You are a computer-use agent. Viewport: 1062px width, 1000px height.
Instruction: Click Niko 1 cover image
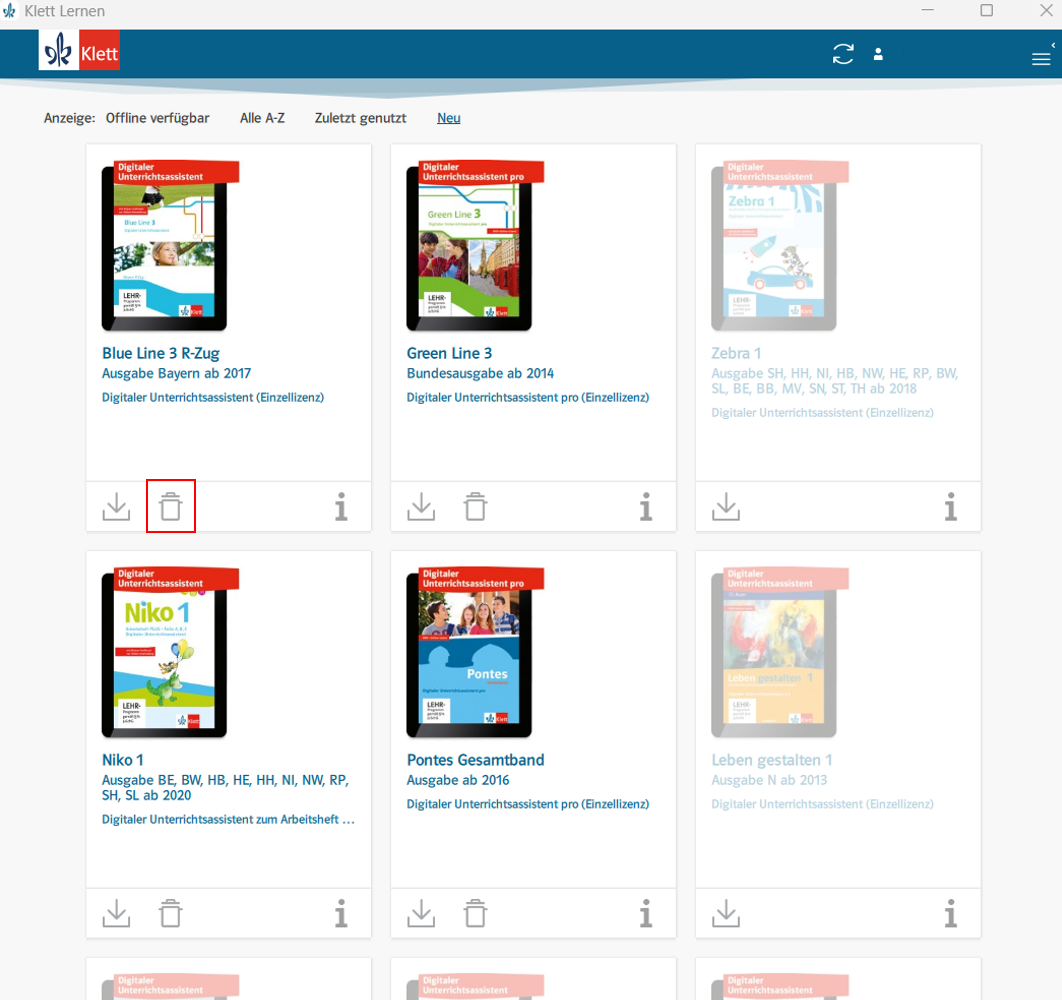click(x=169, y=652)
